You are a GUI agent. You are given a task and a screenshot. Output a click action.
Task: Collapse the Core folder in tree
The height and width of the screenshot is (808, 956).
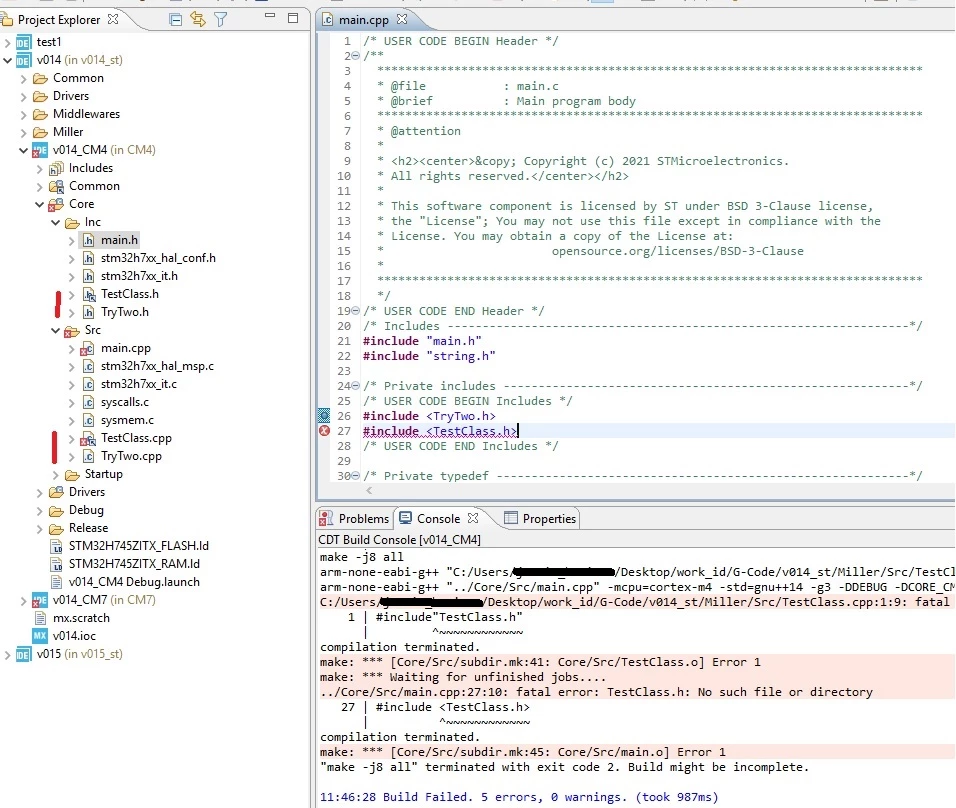click(x=40, y=204)
